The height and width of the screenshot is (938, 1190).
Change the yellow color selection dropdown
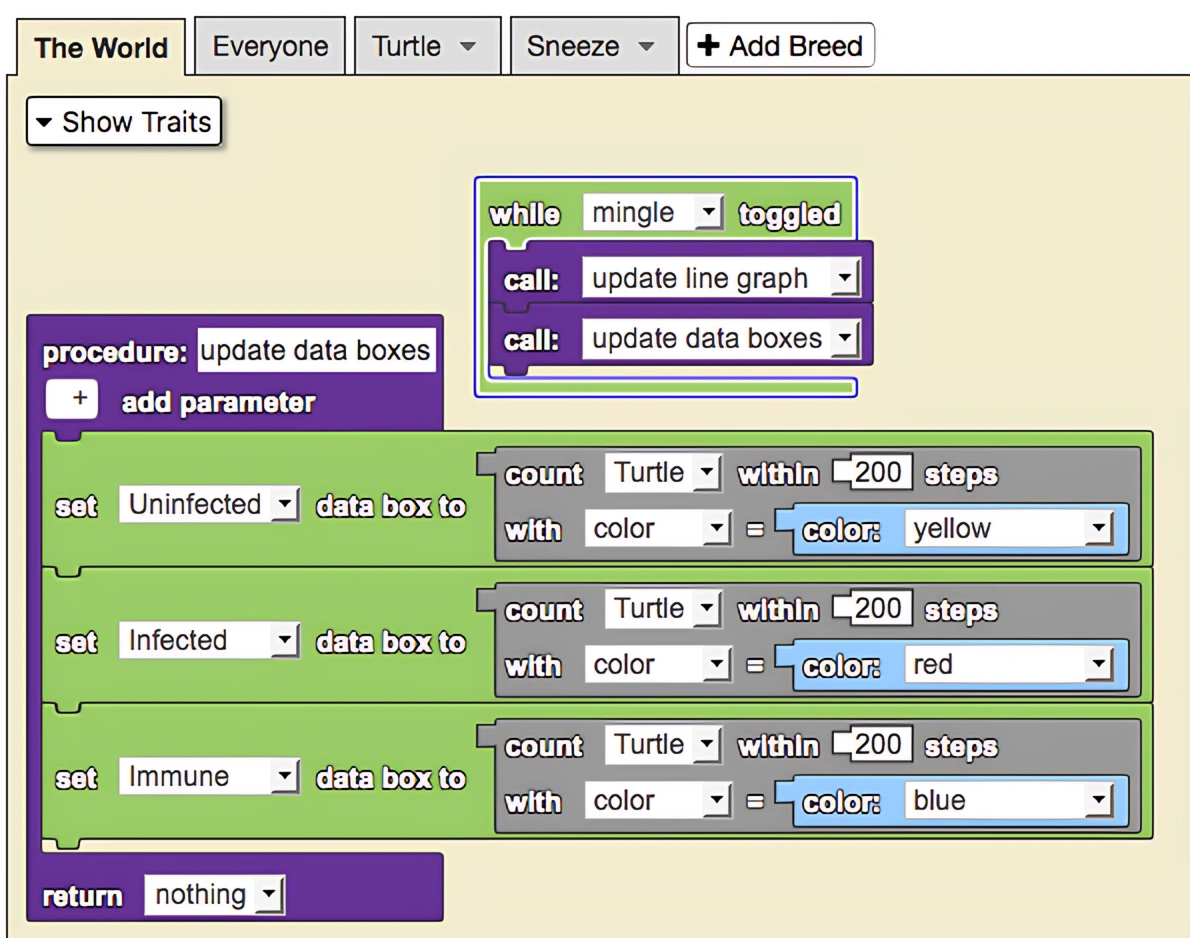point(1099,528)
